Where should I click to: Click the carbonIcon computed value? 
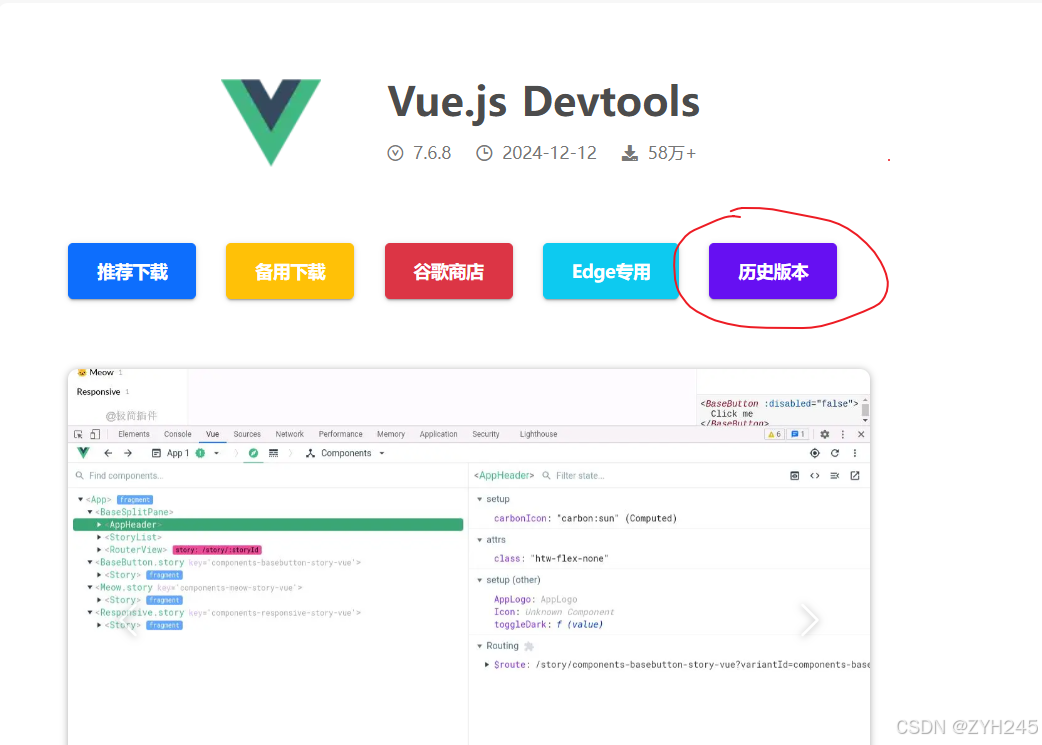588,518
